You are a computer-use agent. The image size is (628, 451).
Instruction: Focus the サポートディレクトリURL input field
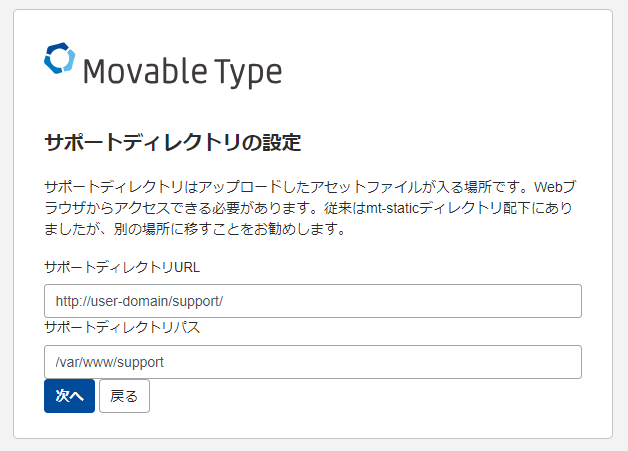[x=313, y=301]
